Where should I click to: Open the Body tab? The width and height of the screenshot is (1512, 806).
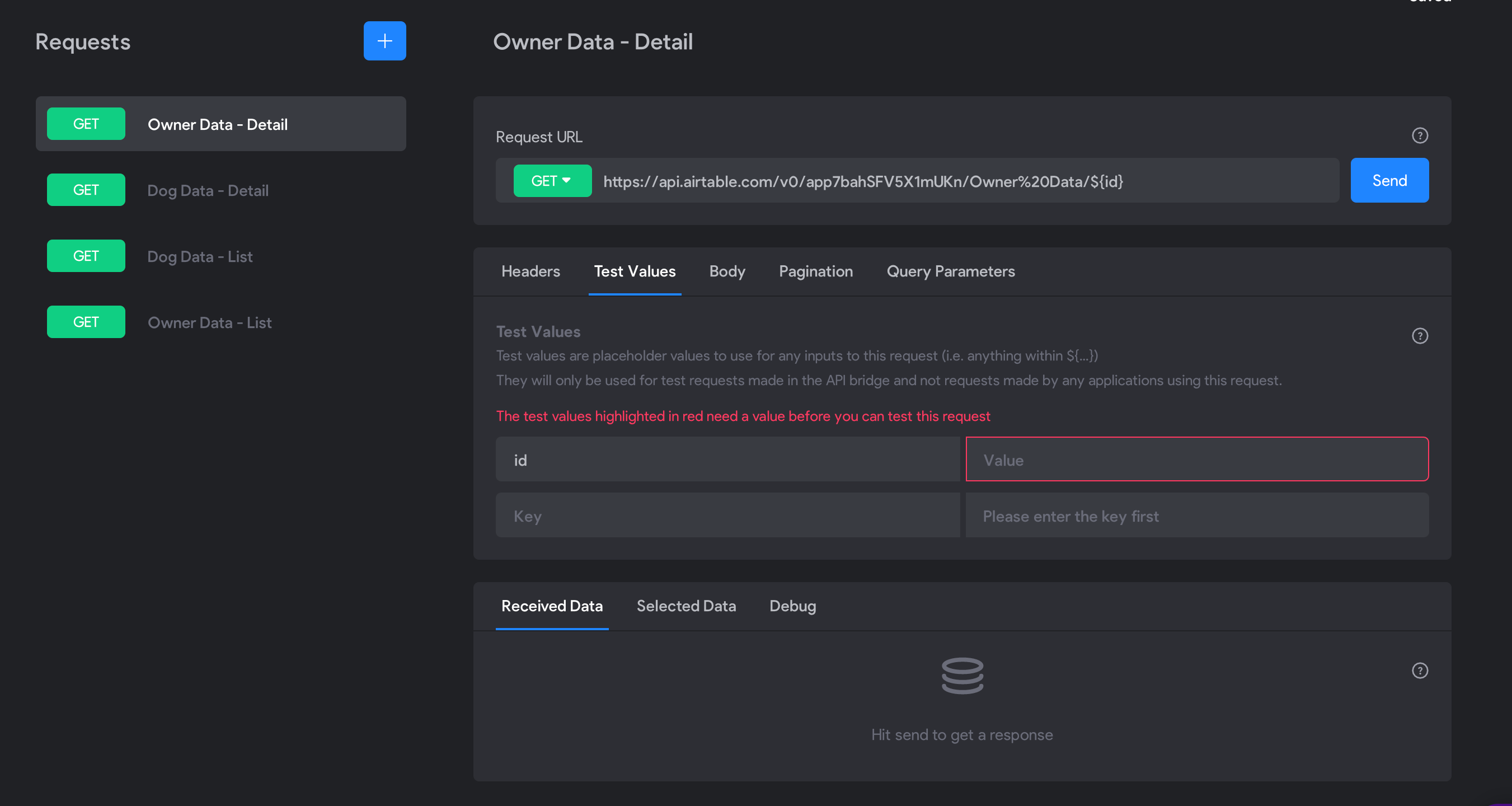pyautogui.click(x=727, y=271)
